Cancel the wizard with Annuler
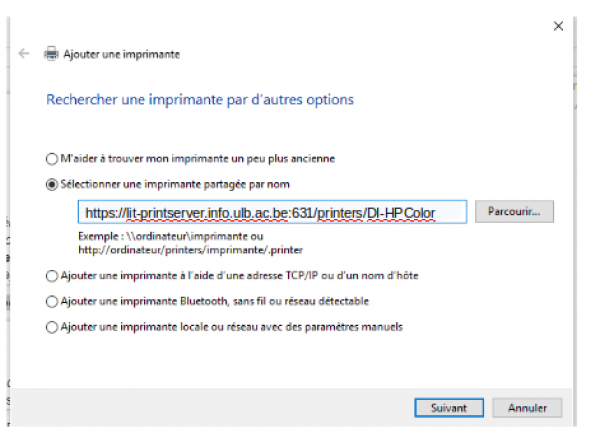 pos(527,408)
